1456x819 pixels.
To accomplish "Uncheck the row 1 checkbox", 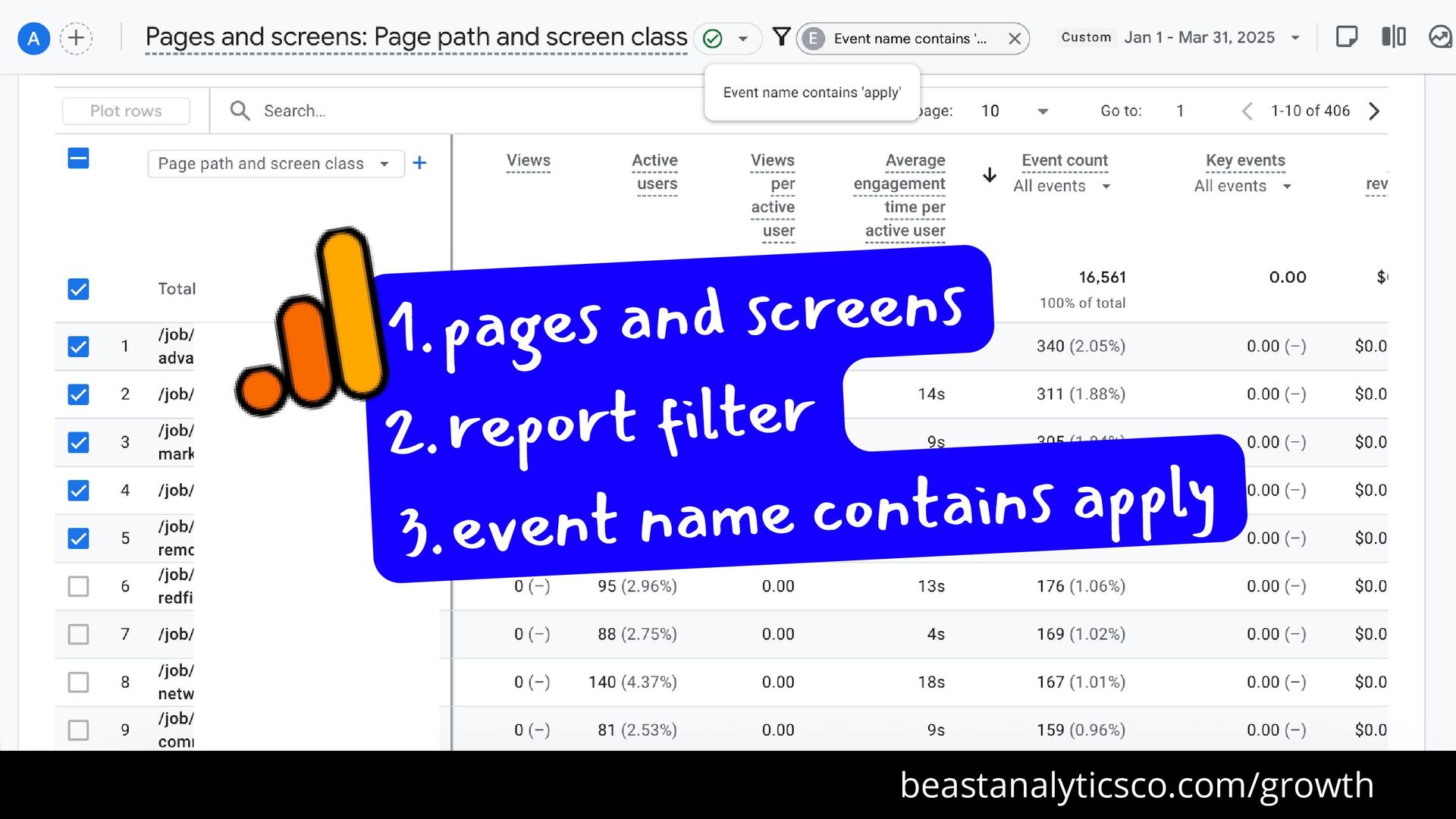I will point(78,347).
